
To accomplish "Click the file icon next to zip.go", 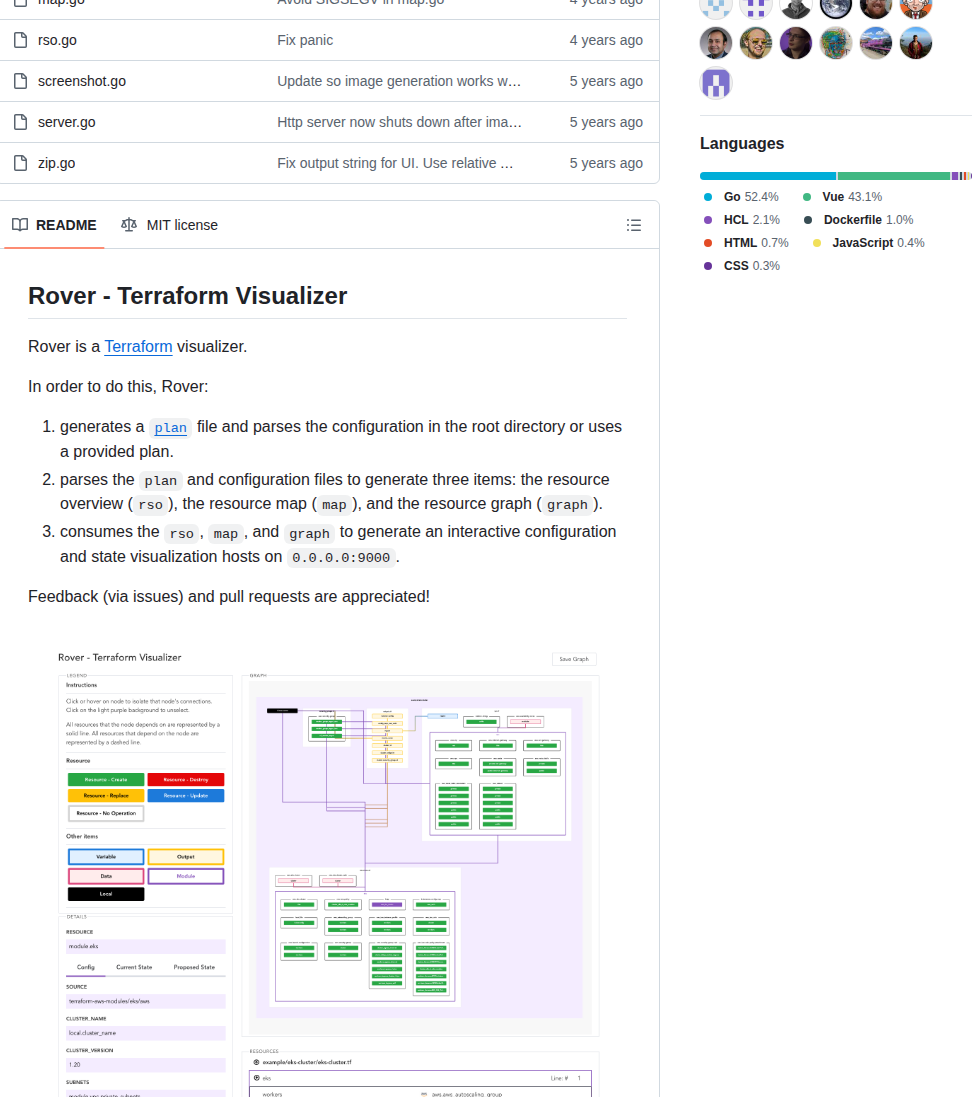I will [21, 163].
